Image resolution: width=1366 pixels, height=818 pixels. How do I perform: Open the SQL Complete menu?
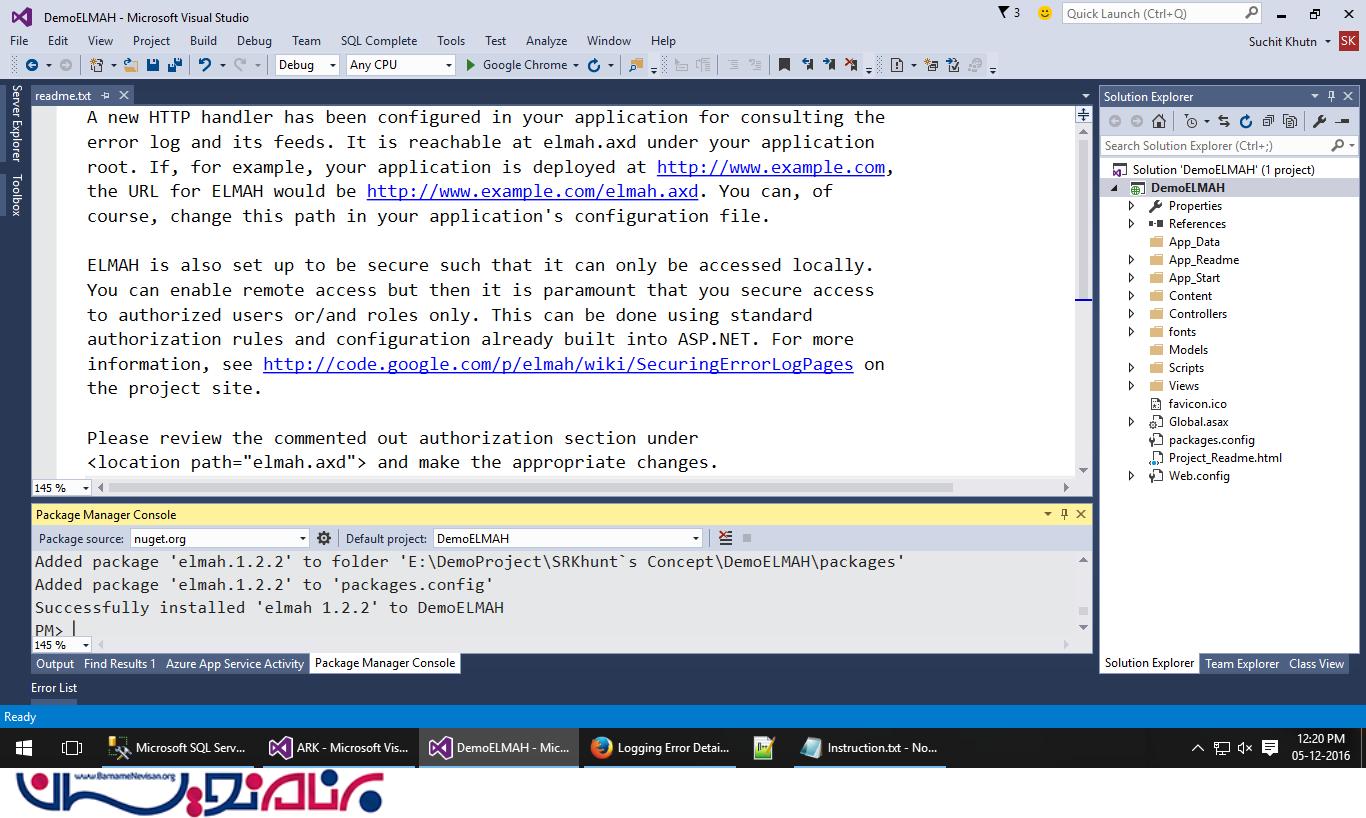click(378, 41)
